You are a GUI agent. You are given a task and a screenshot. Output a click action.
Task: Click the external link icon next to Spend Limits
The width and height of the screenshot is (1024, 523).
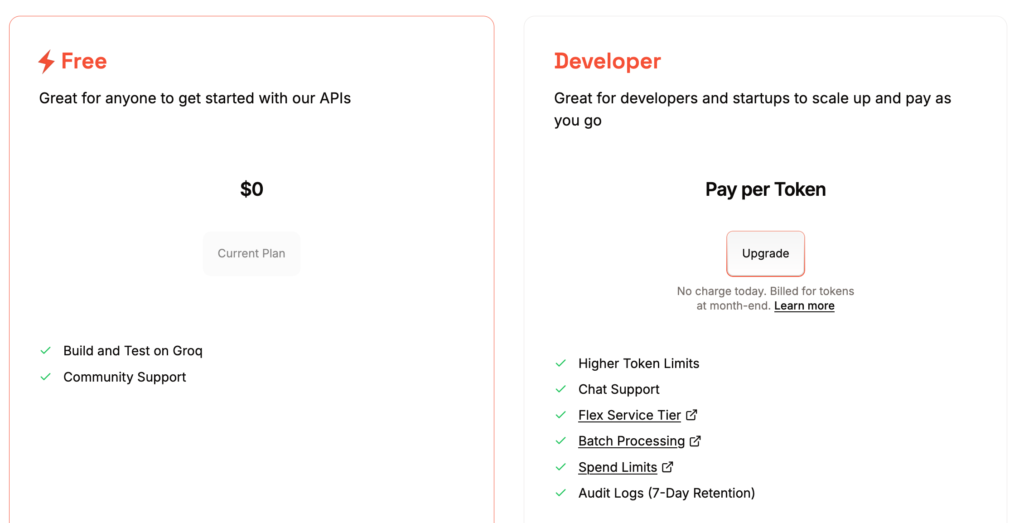(x=668, y=467)
